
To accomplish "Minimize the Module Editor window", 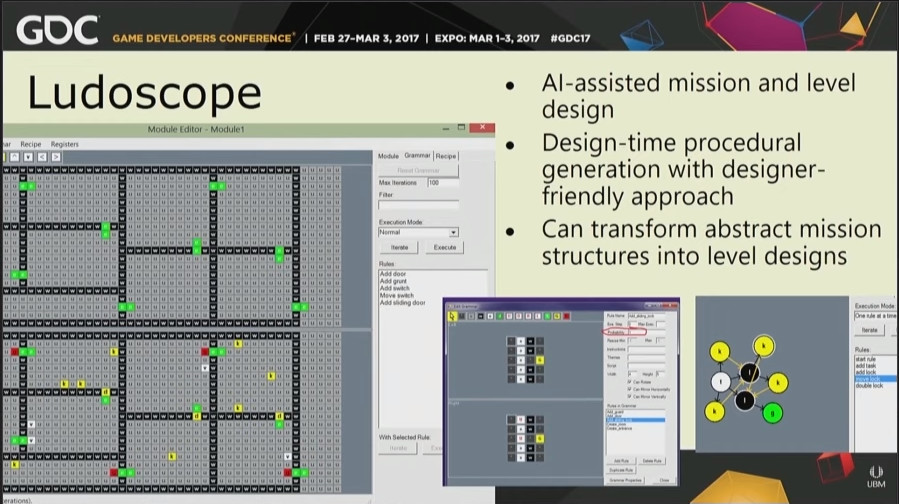I will (x=445, y=128).
